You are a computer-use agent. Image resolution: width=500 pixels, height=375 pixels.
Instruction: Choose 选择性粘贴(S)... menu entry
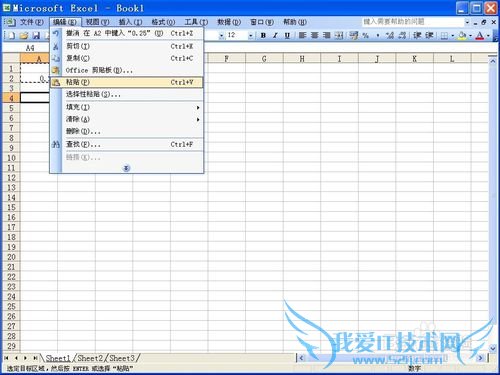coord(127,94)
